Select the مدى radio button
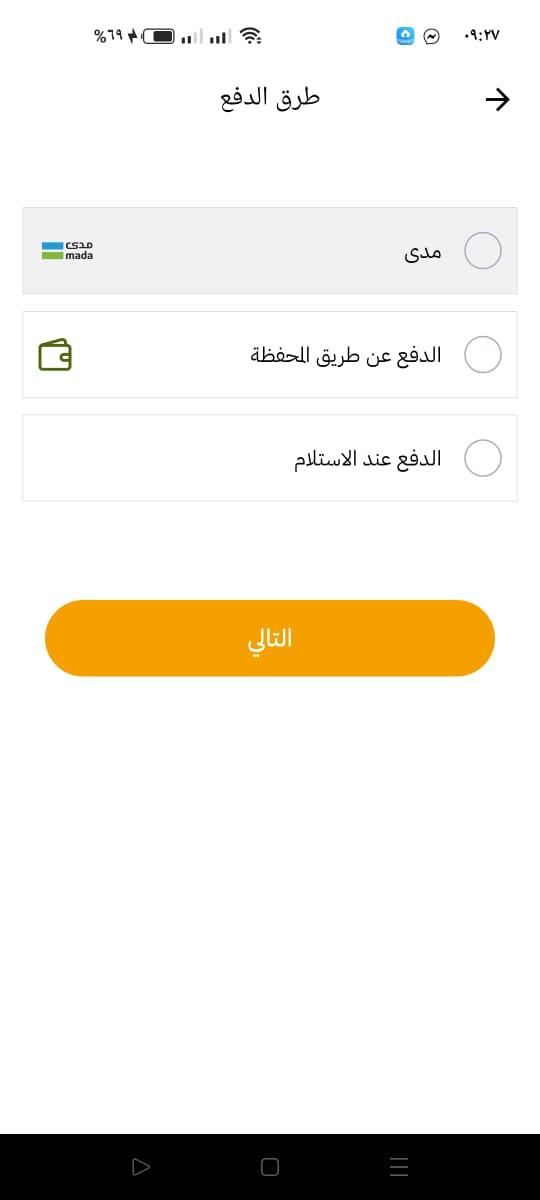 tap(483, 250)
